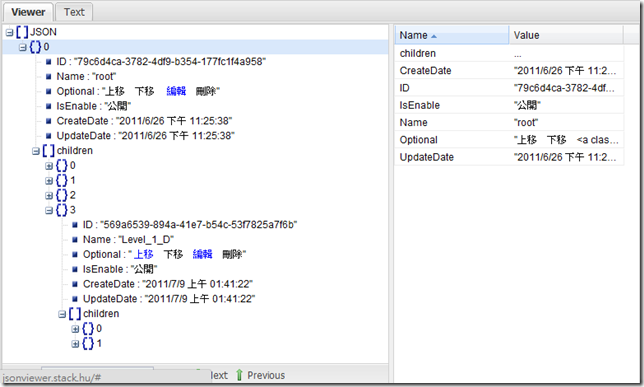Image resolution: width=644 pixels, height=387 pixels.
Task: Click the braces icon of root's child object 2
Action: pyautogui.click(x=62, y=195)
